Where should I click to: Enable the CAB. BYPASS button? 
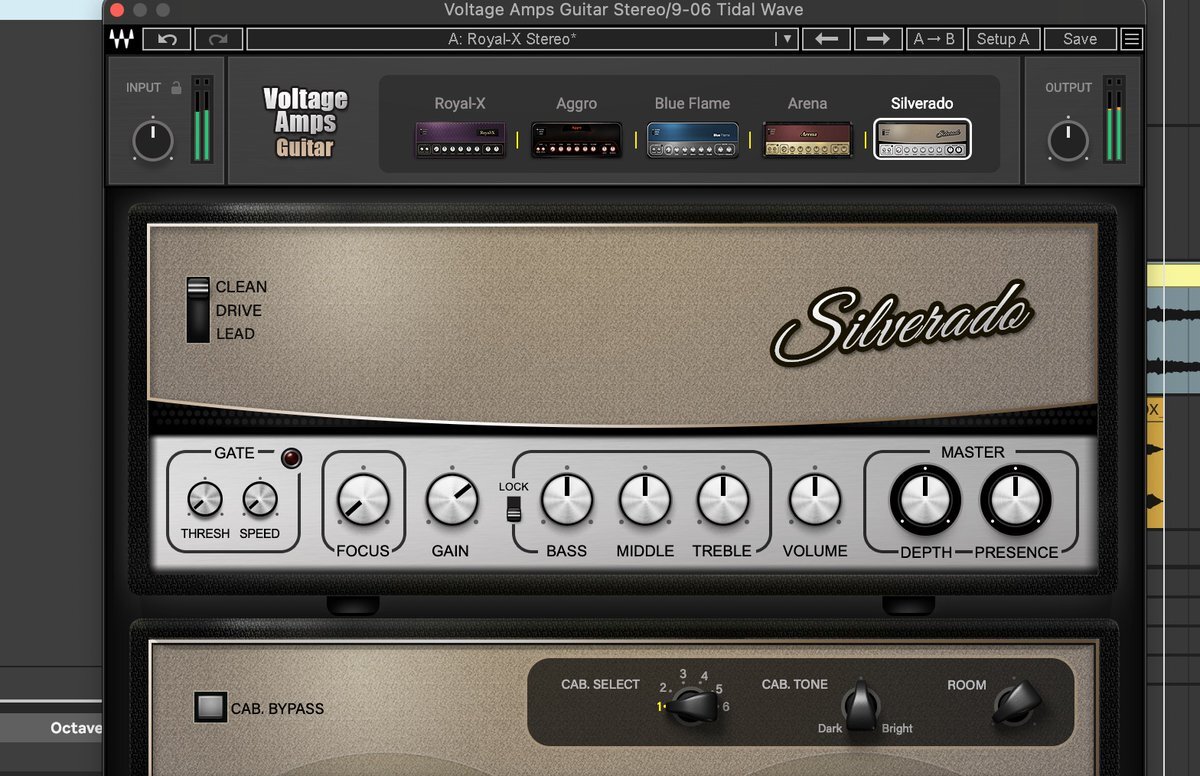coord(210,708)
